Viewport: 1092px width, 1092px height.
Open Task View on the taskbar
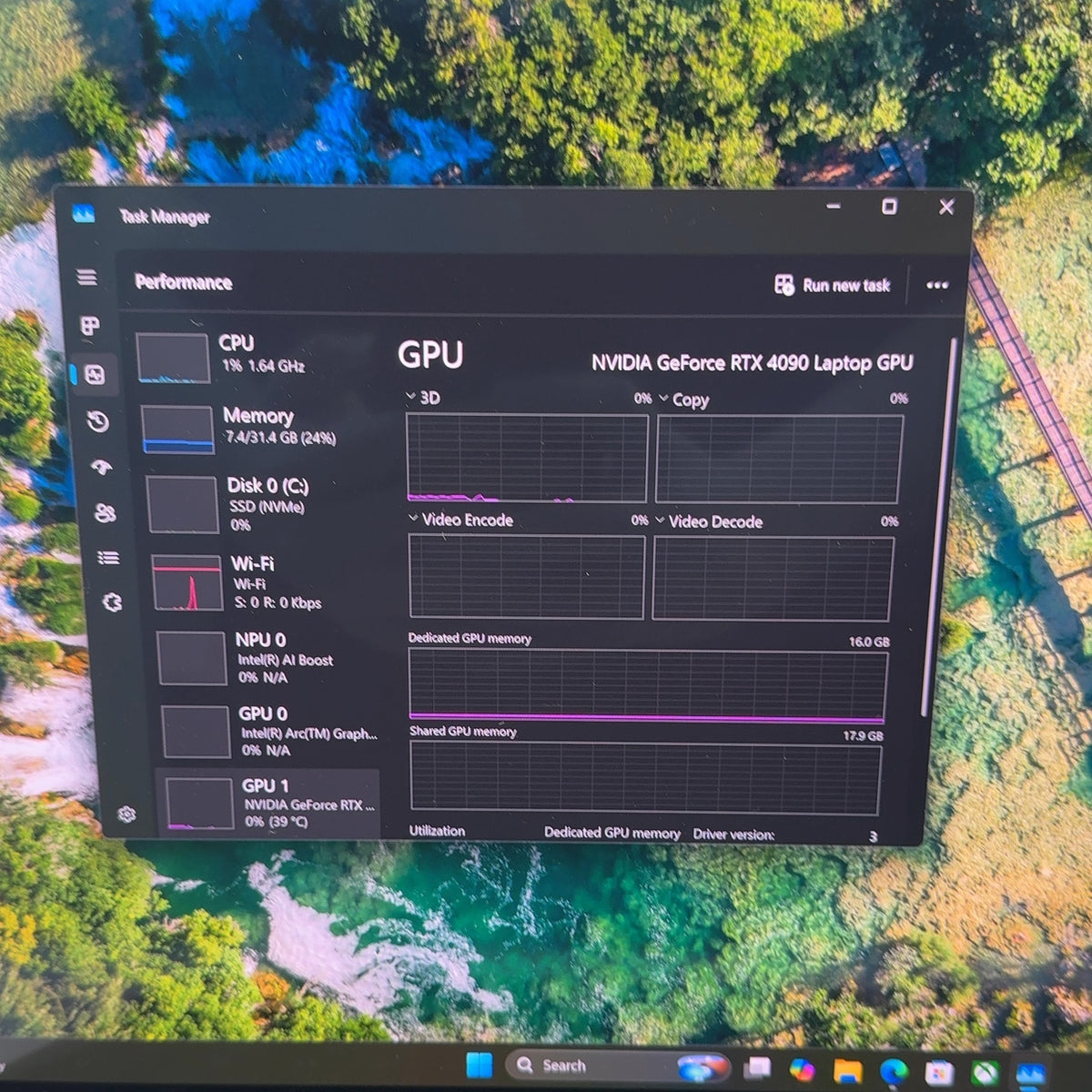click(x=757, y=1067)
